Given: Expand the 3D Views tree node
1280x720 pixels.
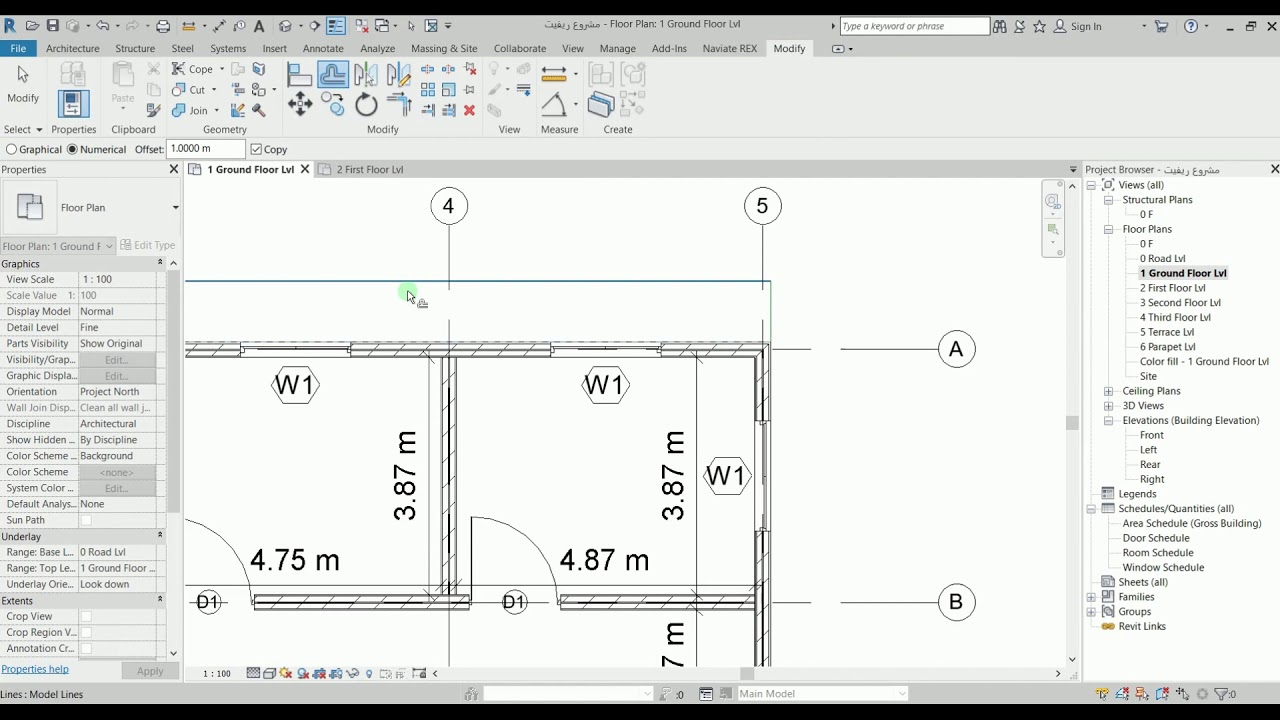Looking at the screenshot, I should (x=1108, y=406).
